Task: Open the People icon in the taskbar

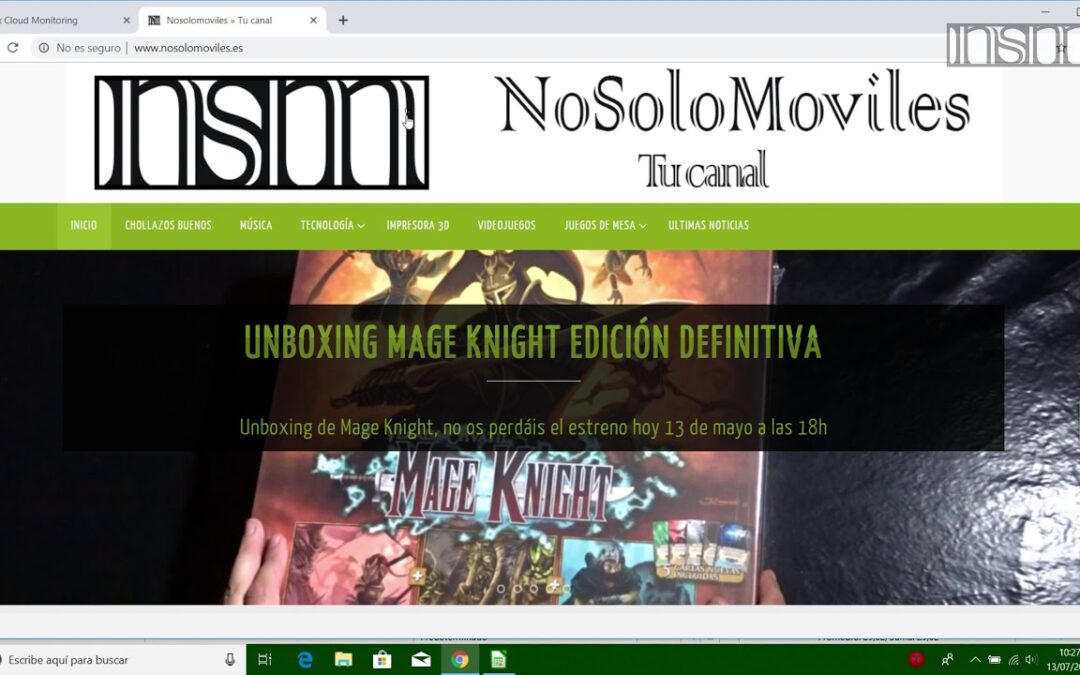Action: point(948,660)
